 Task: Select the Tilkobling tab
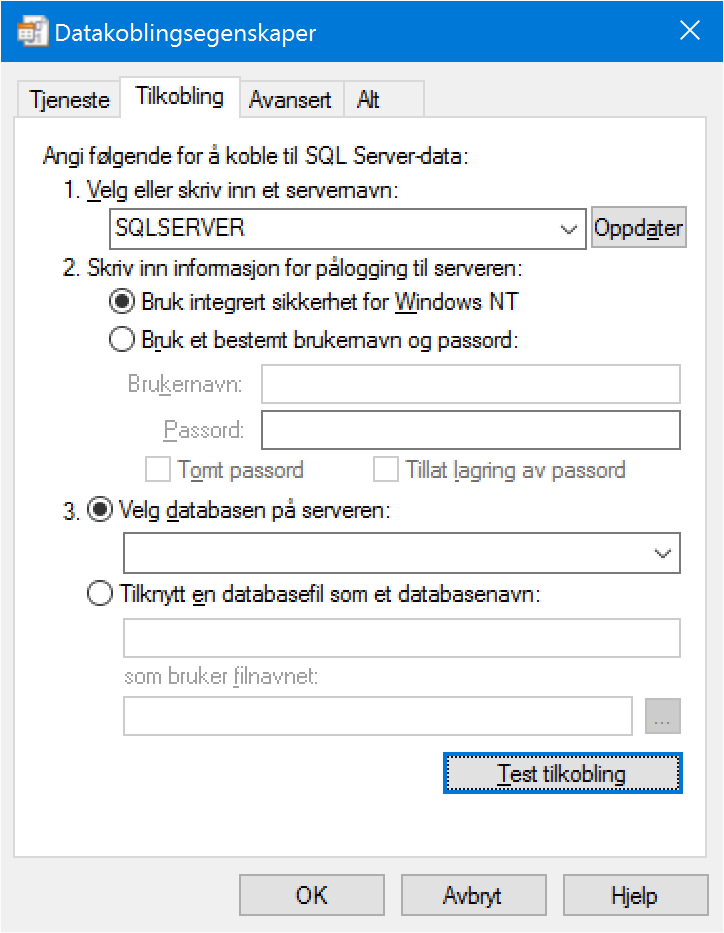coord(180,96)
